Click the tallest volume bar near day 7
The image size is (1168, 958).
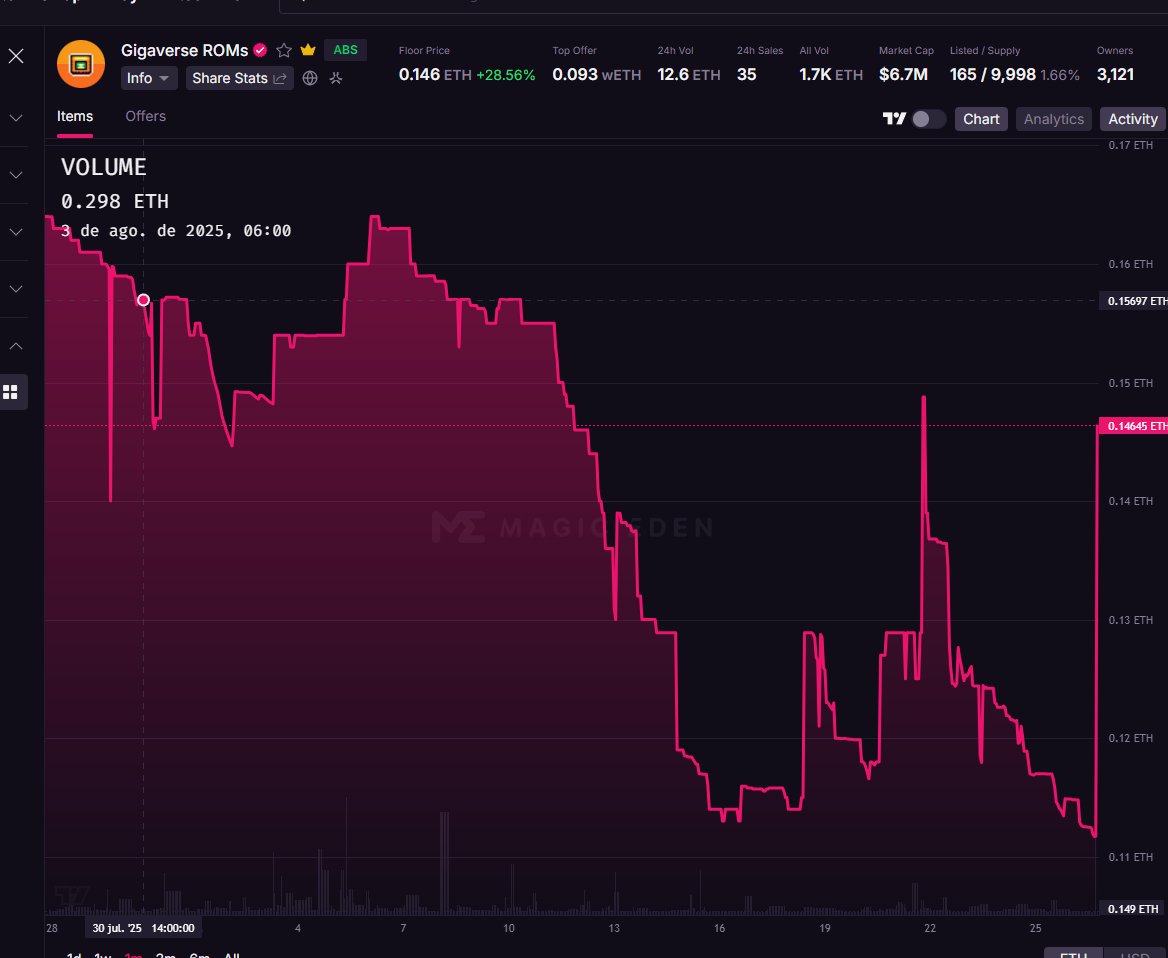coord(444,863)
